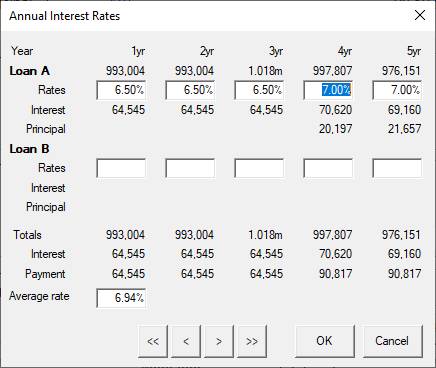Click Loan B 2yr rate field
Viewport: 436px width, 368px height.
[190, 168]
